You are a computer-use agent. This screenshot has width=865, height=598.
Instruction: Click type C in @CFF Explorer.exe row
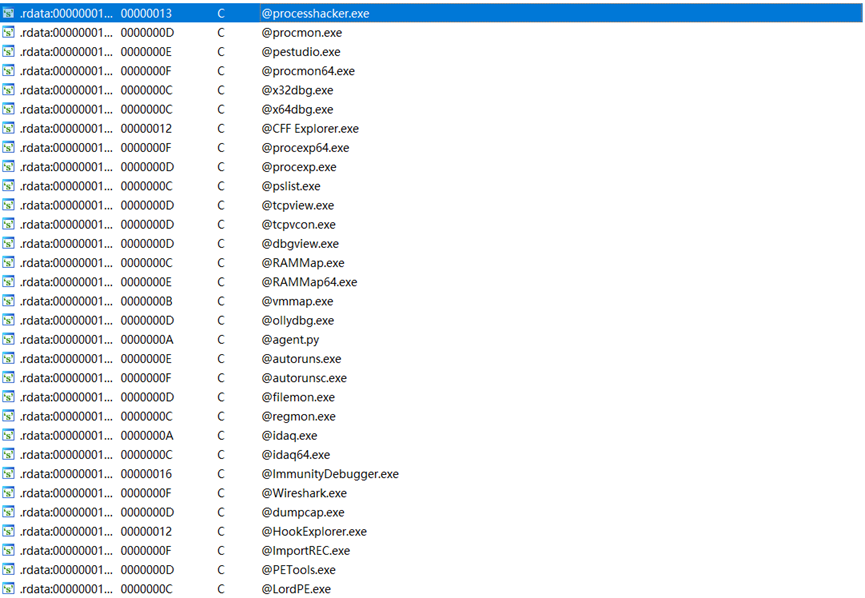221,129
